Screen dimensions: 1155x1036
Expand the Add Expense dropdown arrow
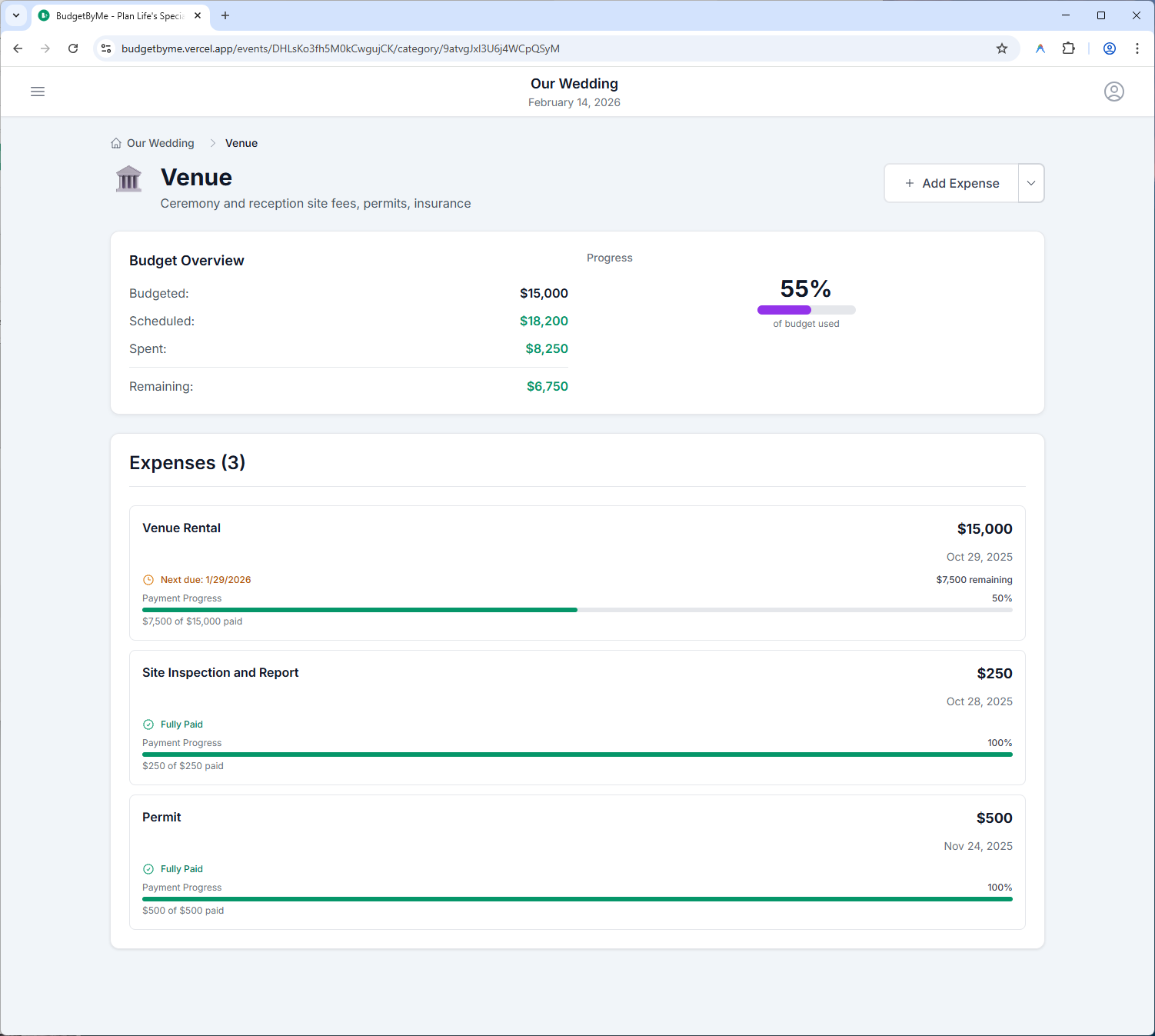pos(1030,183)
